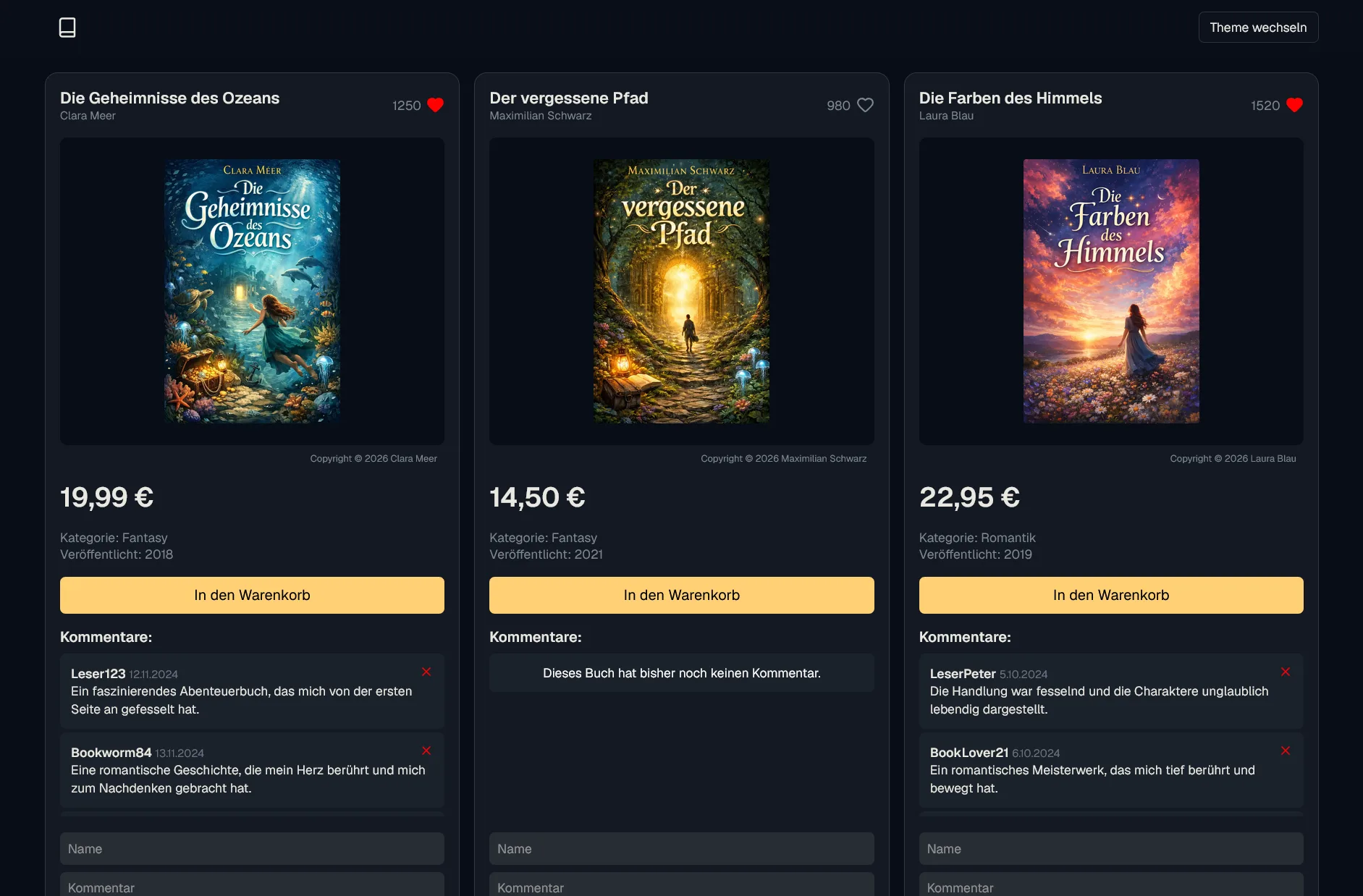Delete the Leser123 comment

[x=426, y=672]
